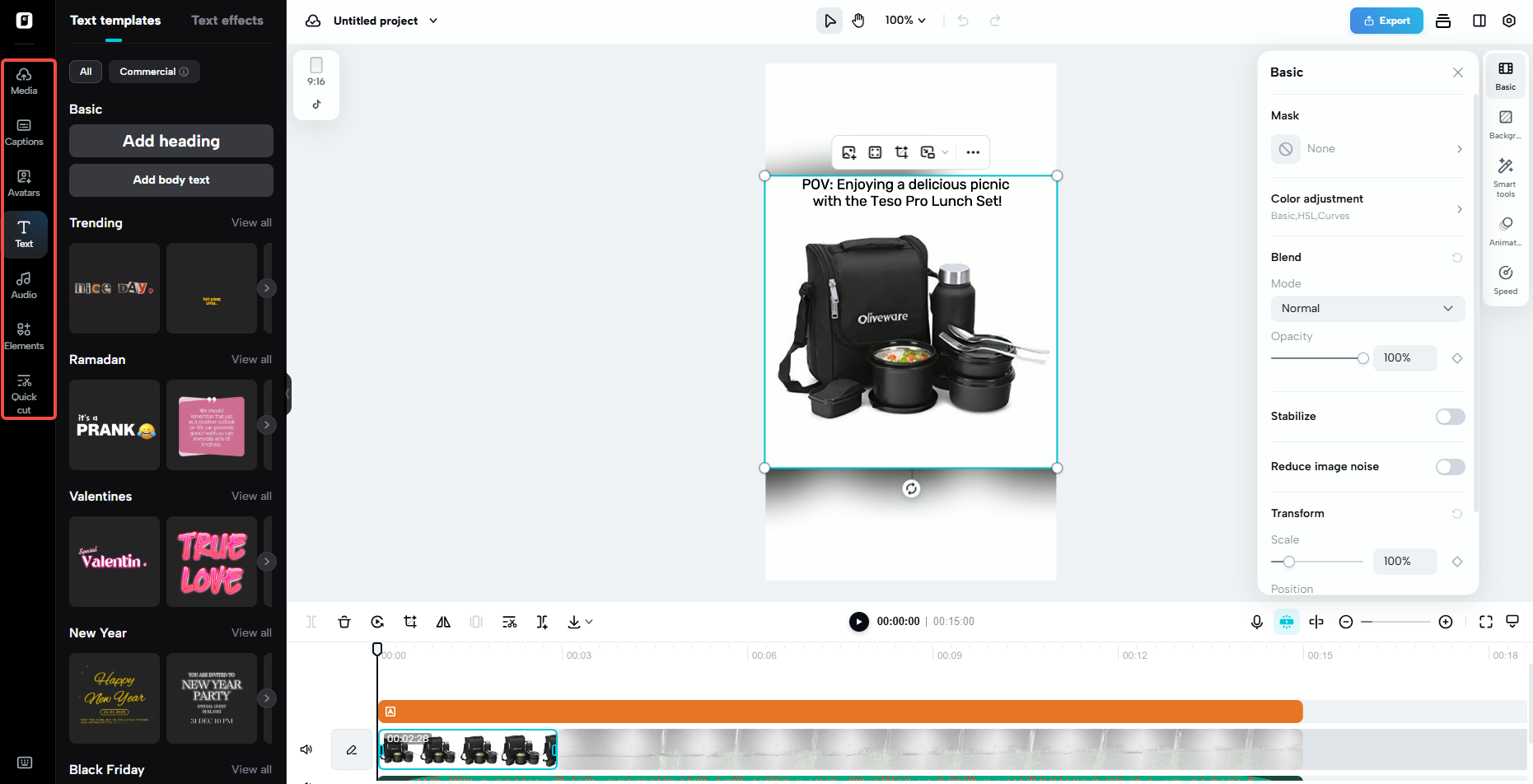This screenshot has height=784, width=1533.
Task: Toggle the Stabilize switch
Action: click(x=1450, y=417)
